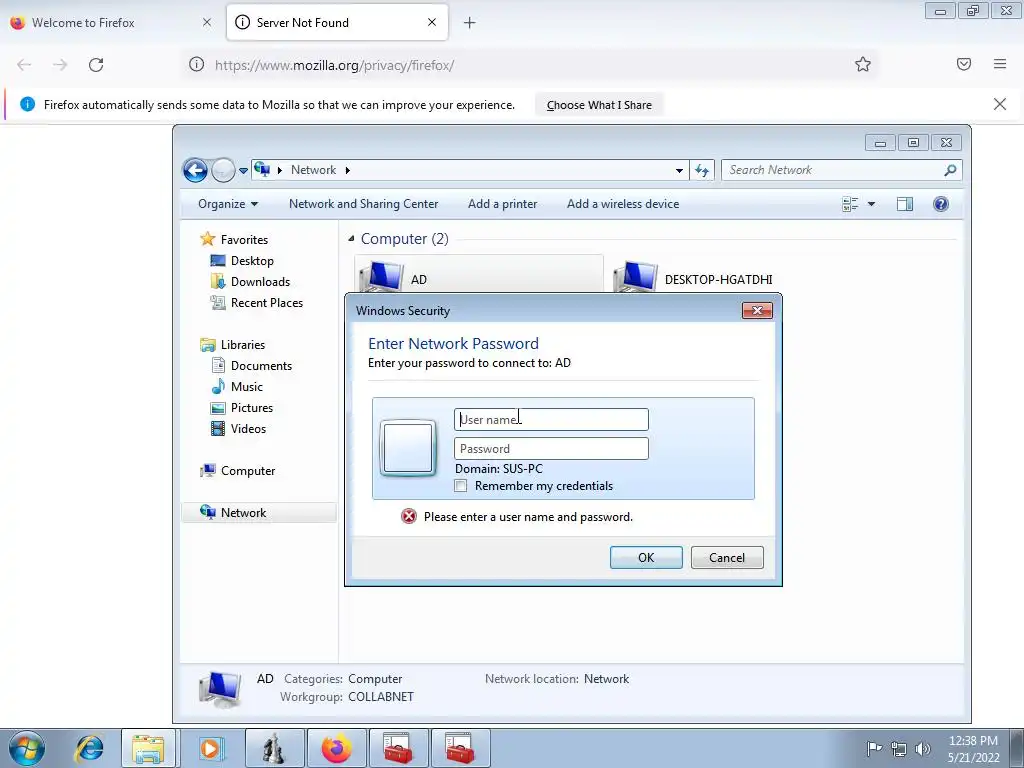Open the Videos library

248,428
